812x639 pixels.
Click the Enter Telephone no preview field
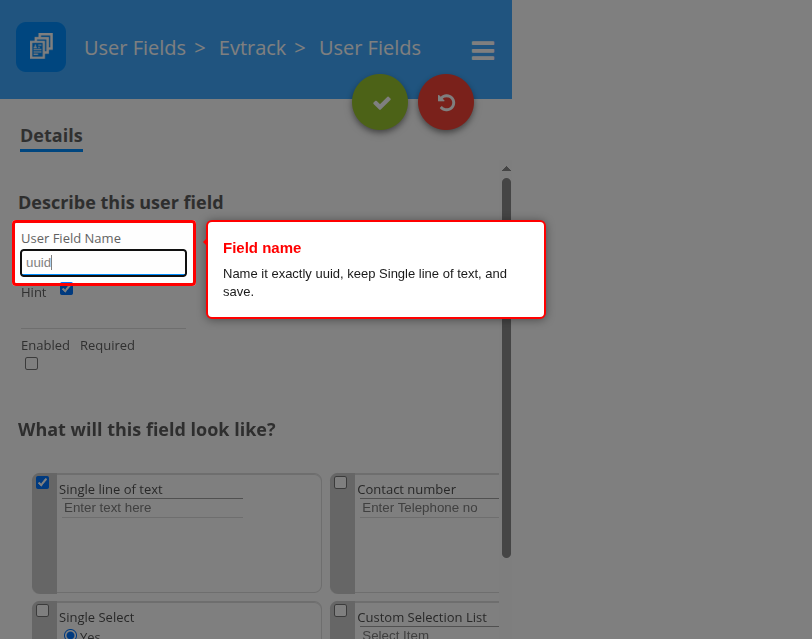pyautogui.click(x=429, y=508)
